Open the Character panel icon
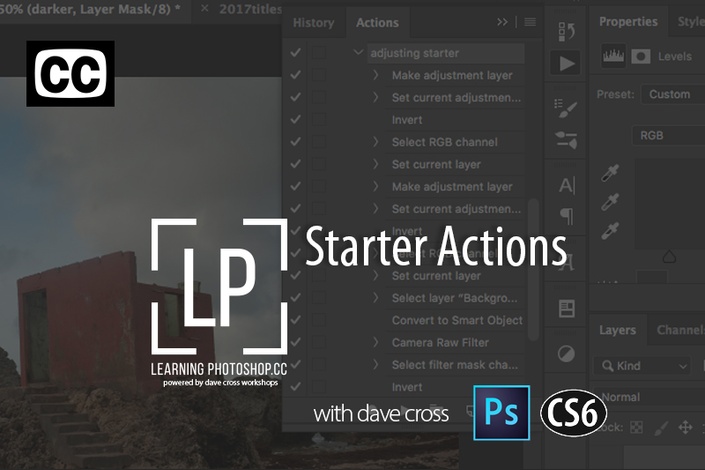This screenshot has height=470, width=705. (x=567, y=185)
